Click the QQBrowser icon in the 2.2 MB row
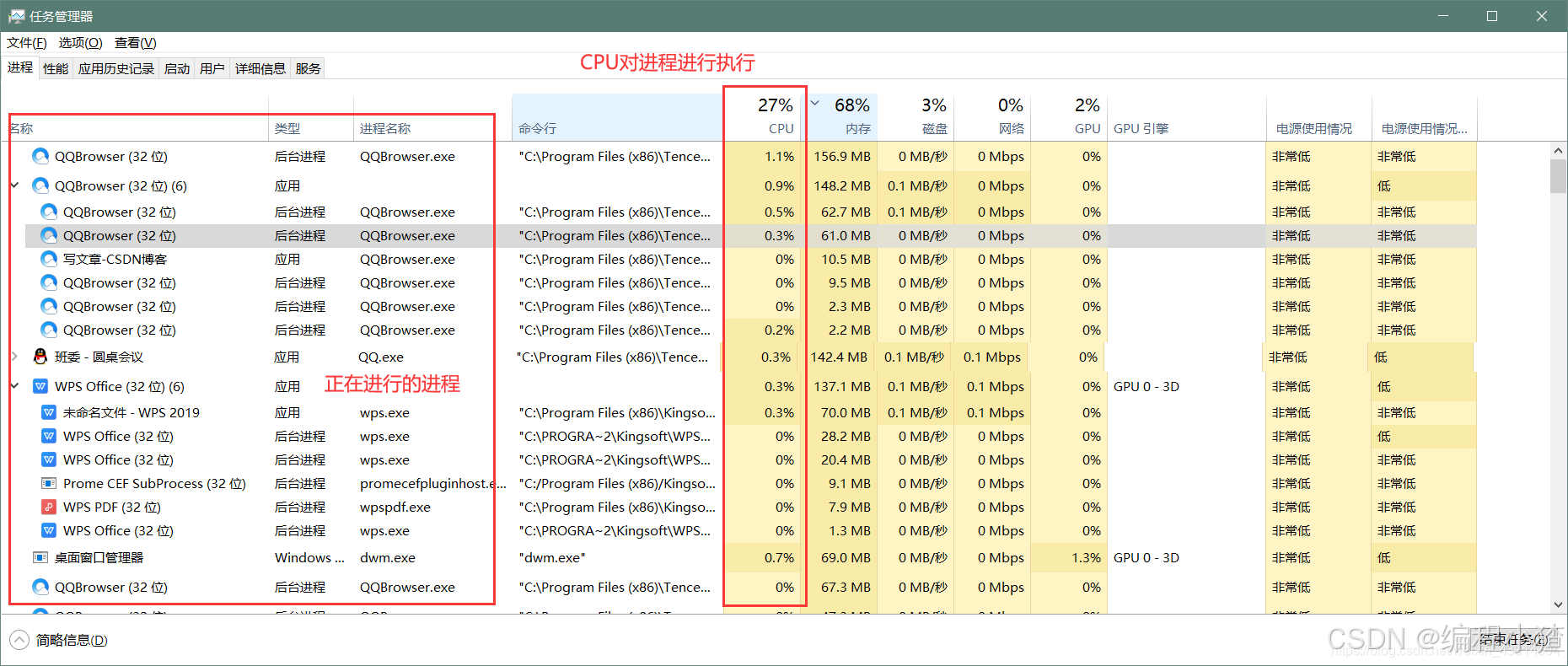 tap(49, 330)
